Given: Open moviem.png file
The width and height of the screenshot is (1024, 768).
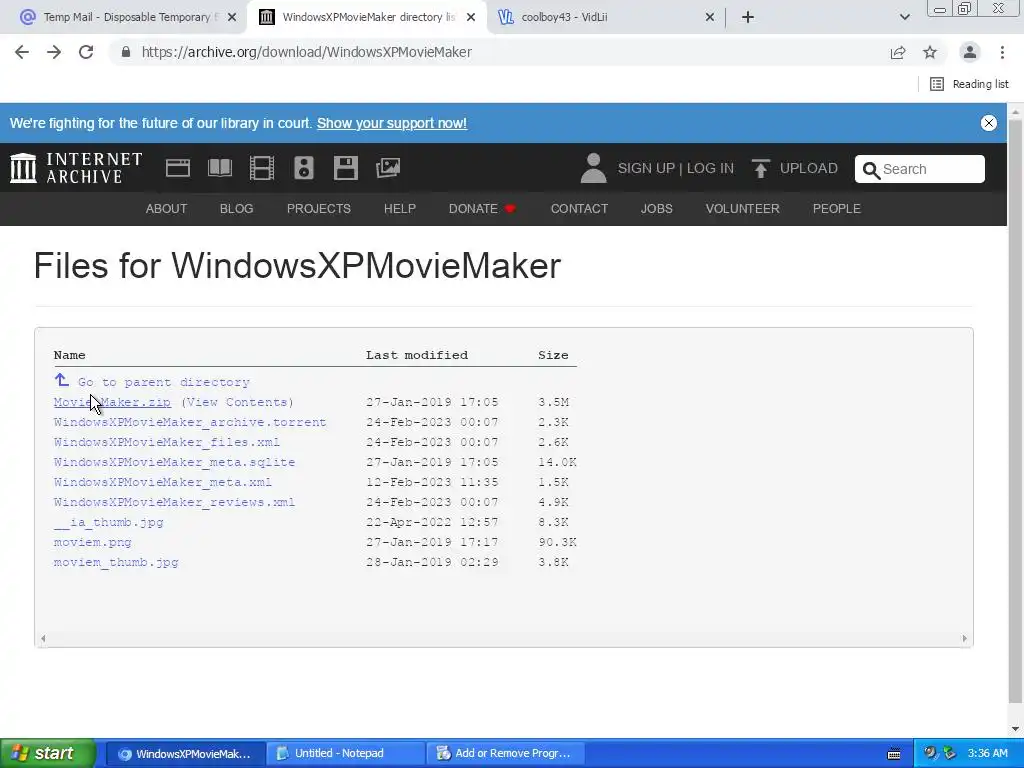Looking at the screenshot, I should tap(93, 542).
